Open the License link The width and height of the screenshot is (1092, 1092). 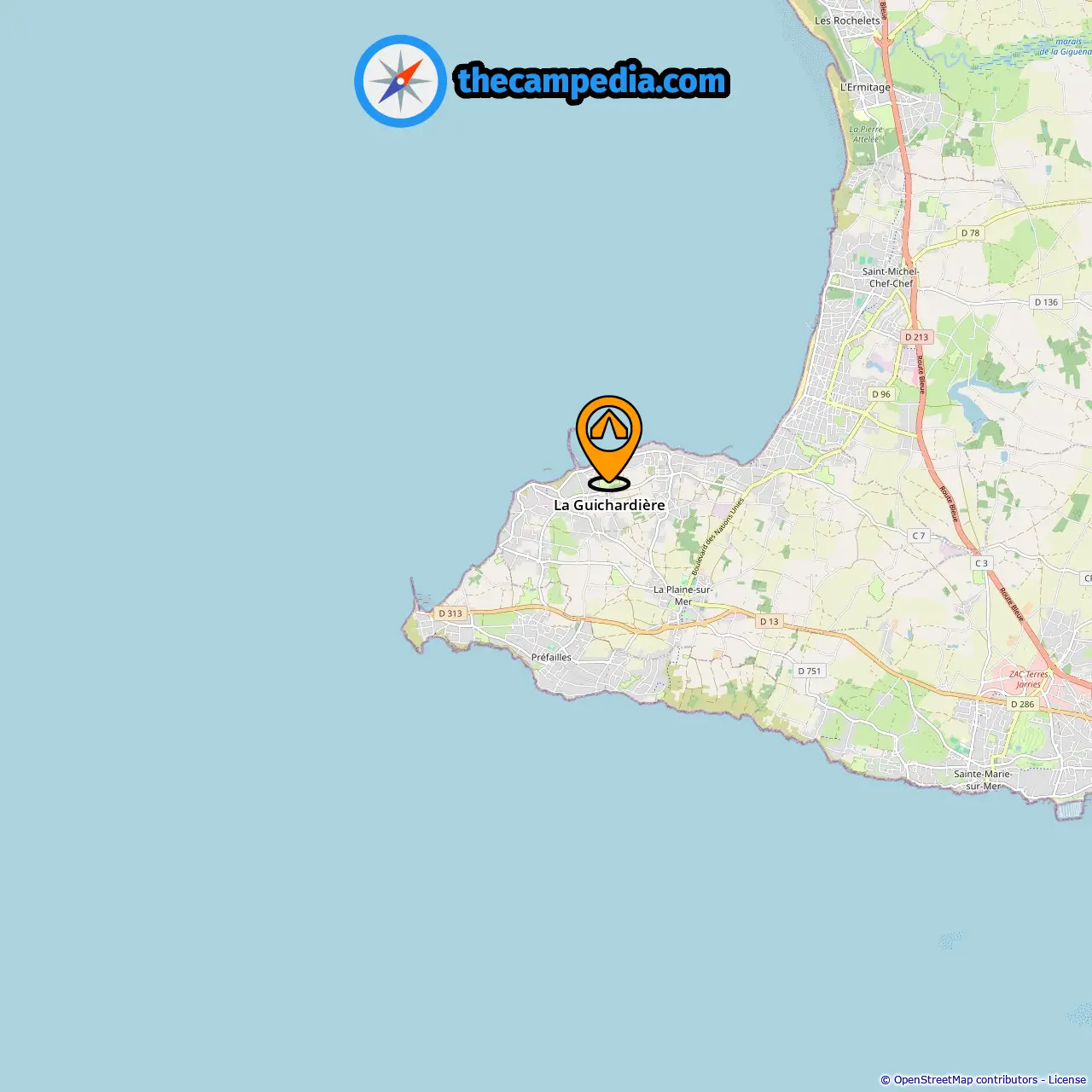[1067, 1079]
